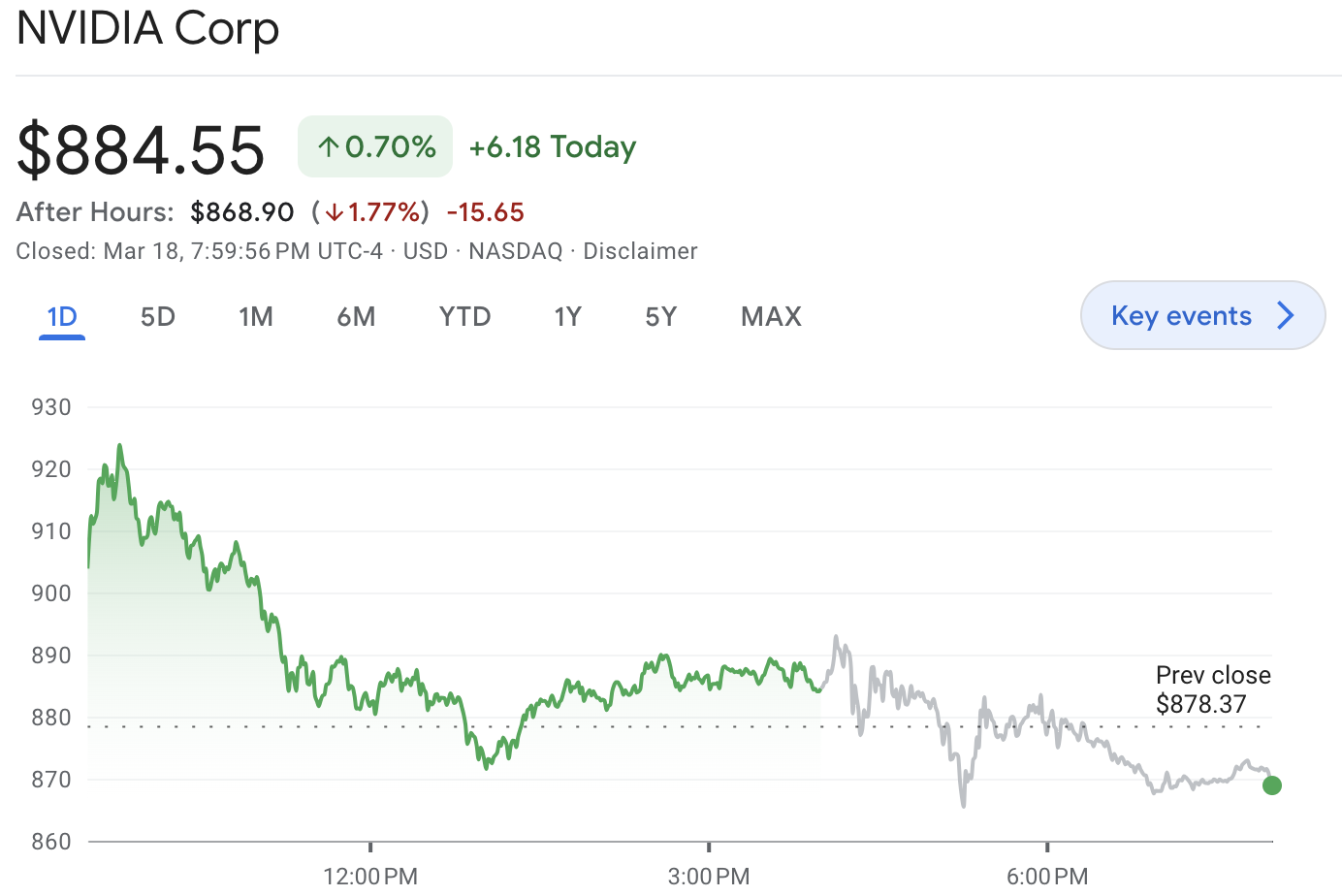
Task: Click the $884.55 current price
Action: tap(141, 149)
